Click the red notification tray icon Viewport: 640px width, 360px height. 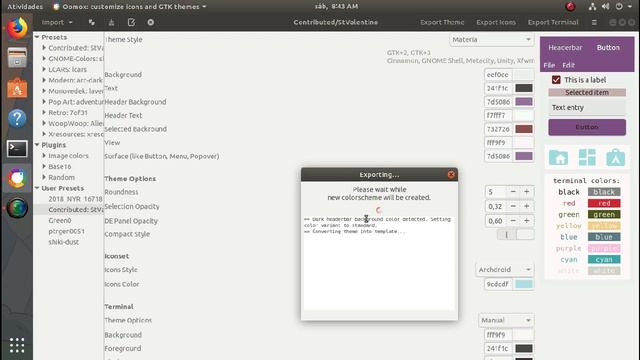click(x=570, y=7)
